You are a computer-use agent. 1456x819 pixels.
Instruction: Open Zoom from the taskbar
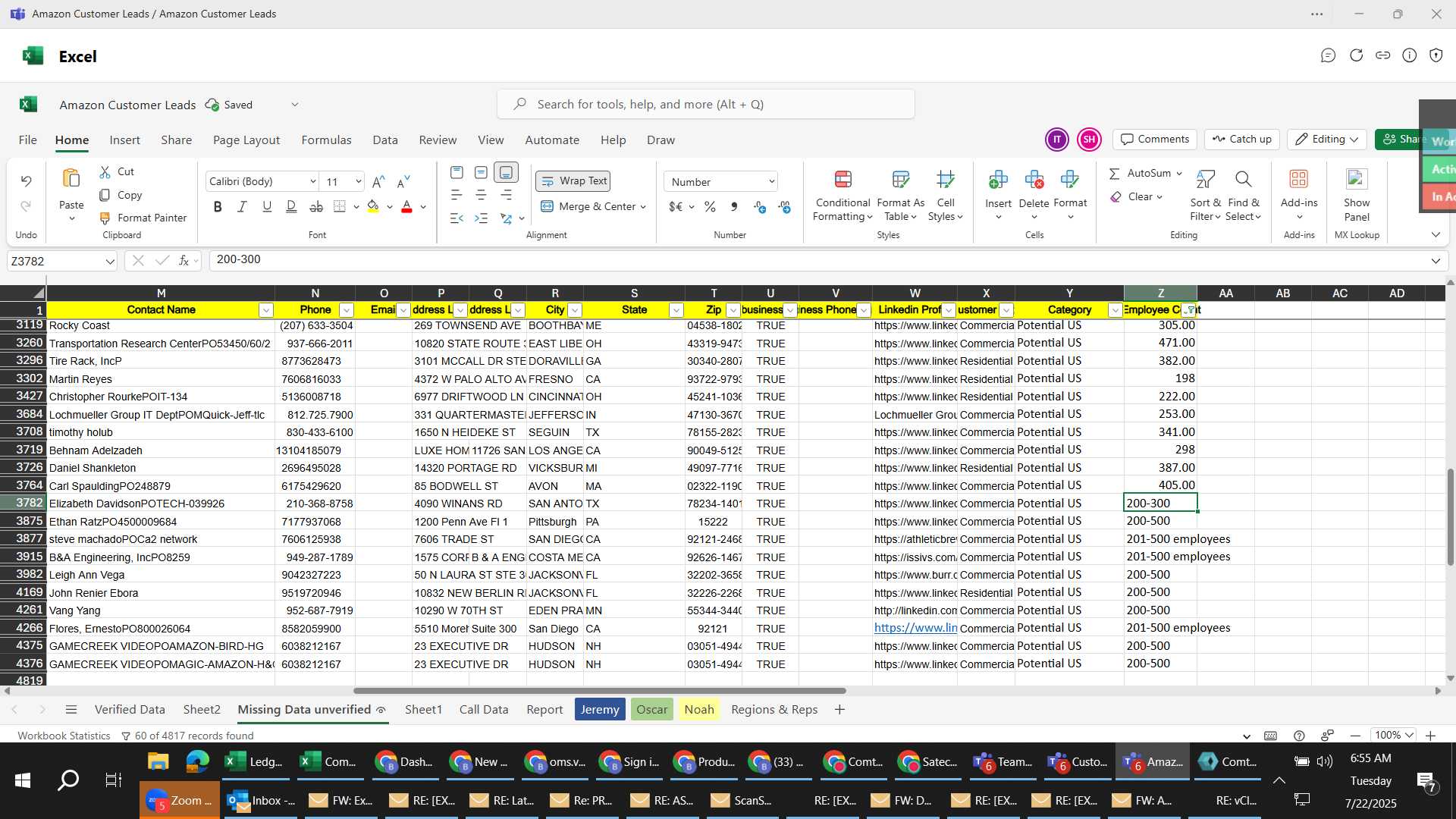point(180,801)
